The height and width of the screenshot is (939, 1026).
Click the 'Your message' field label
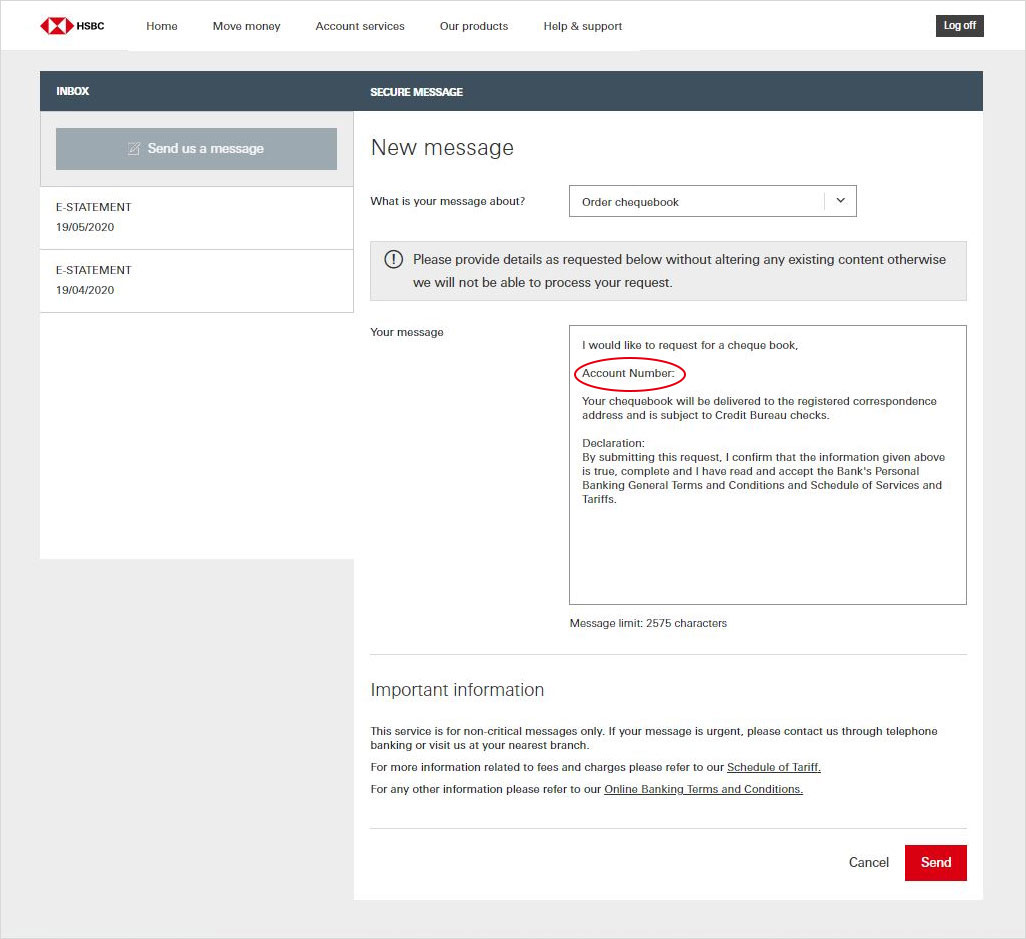point(407,332)
